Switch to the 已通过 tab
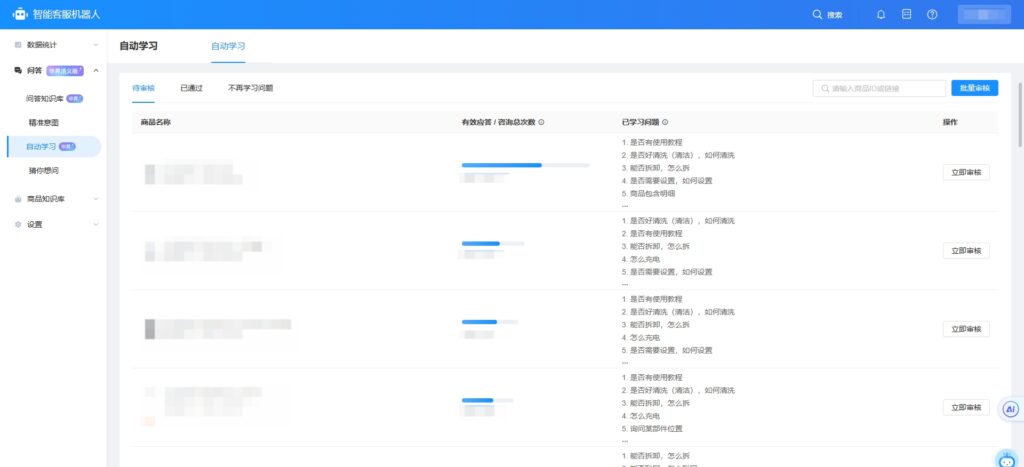This screenshot has width=1024, height=467. [x=191, y=88]
